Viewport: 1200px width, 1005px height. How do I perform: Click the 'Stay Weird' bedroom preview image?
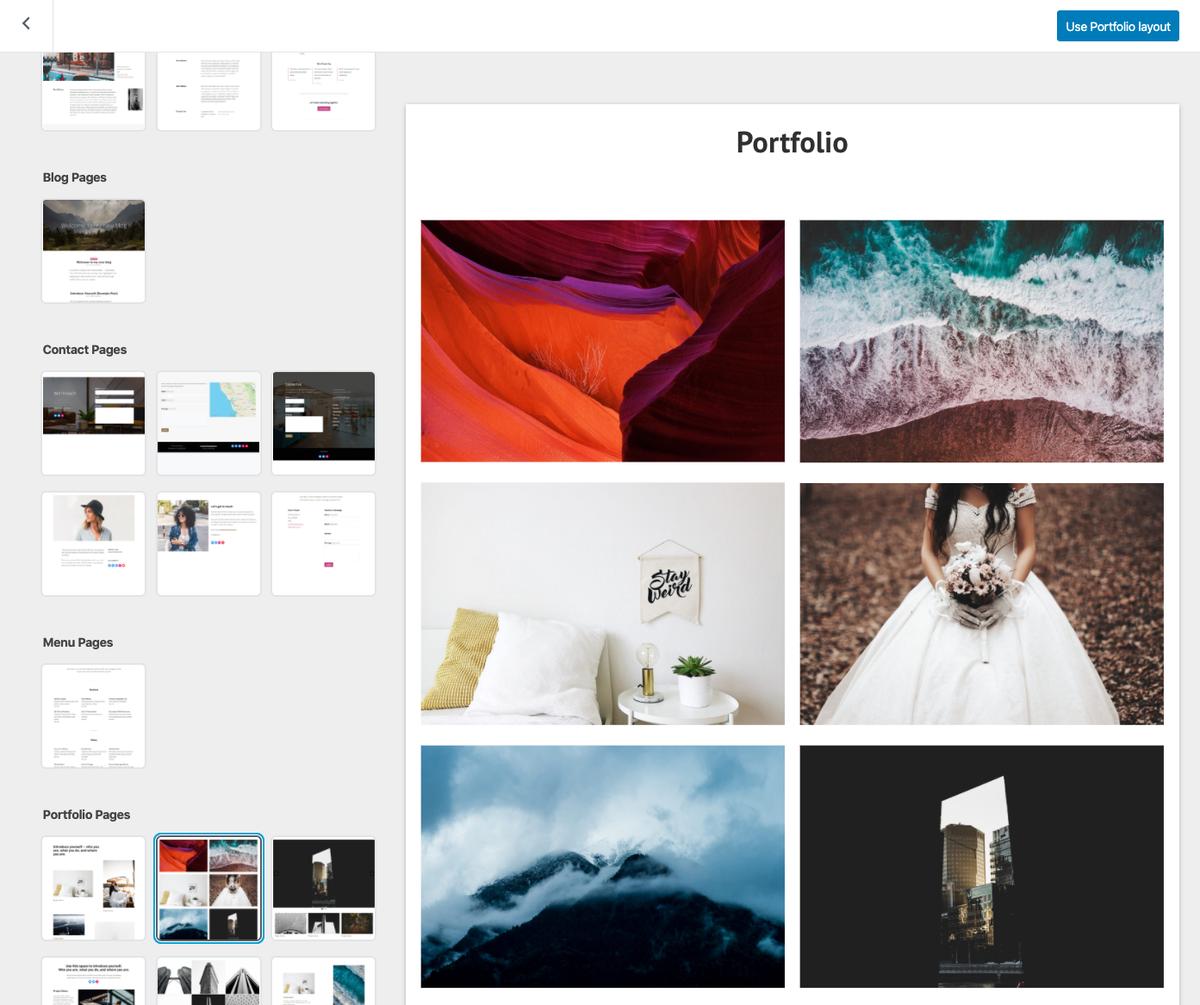tap(602, 603)
